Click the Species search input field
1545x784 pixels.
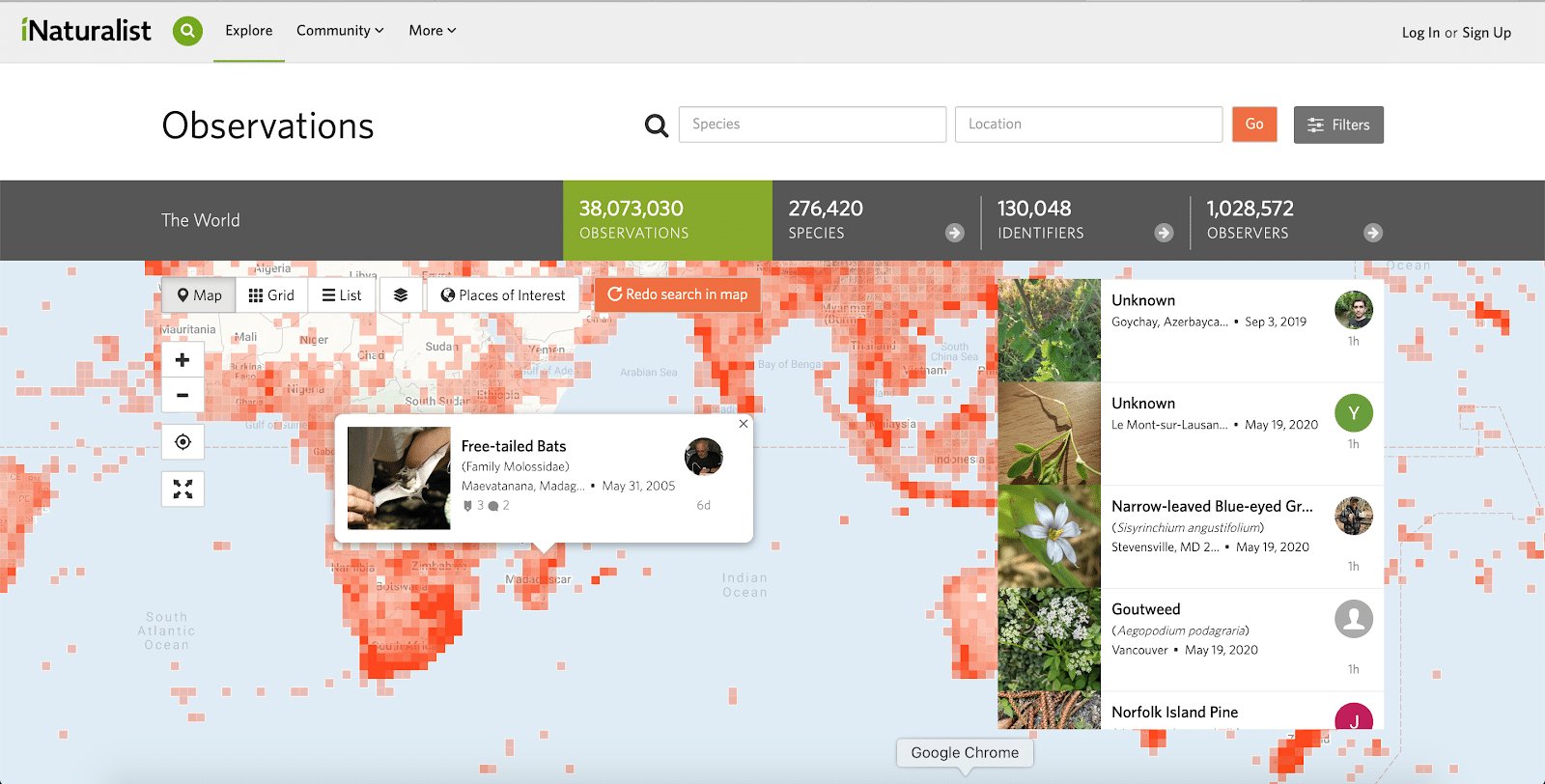click(812, 125)
